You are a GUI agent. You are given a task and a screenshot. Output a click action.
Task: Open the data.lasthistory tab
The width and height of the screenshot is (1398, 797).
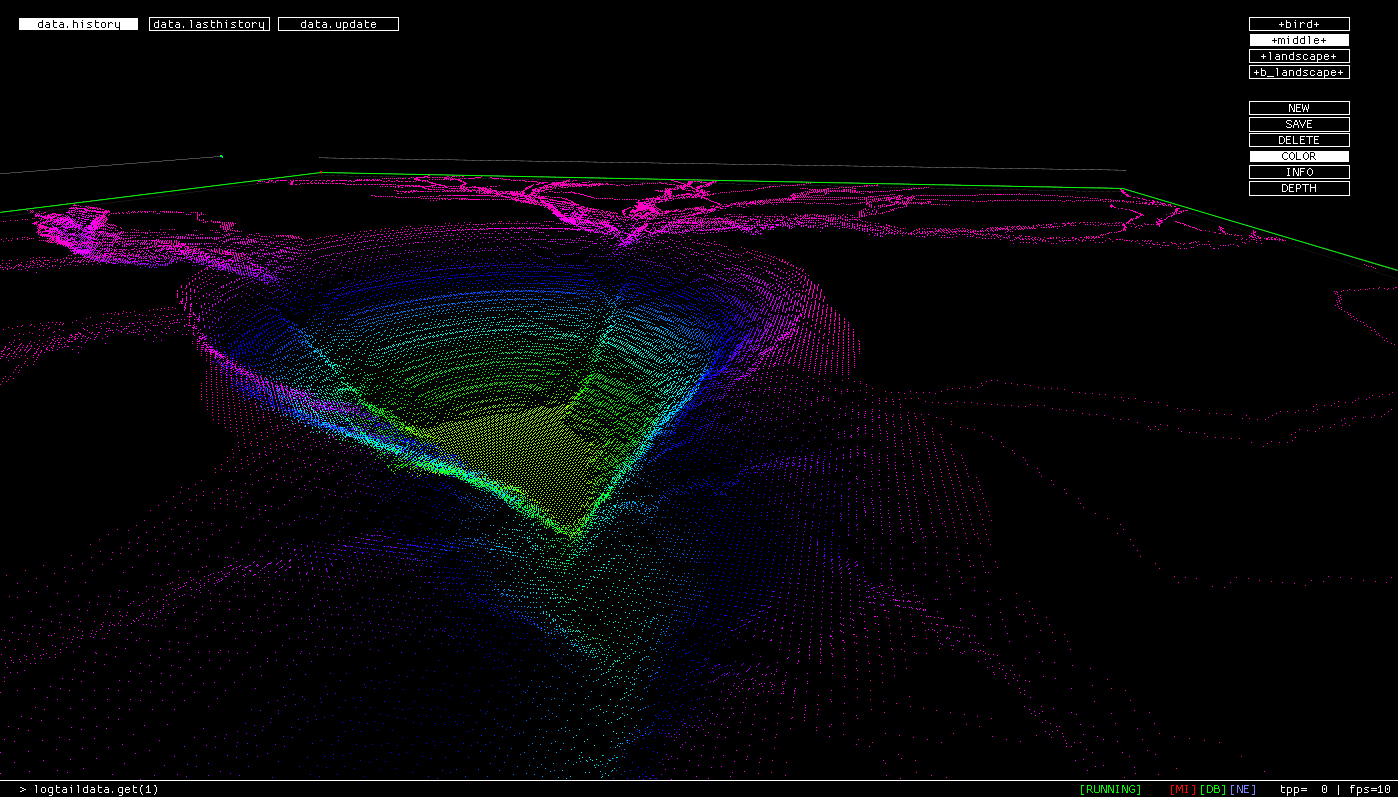(209, 24)
